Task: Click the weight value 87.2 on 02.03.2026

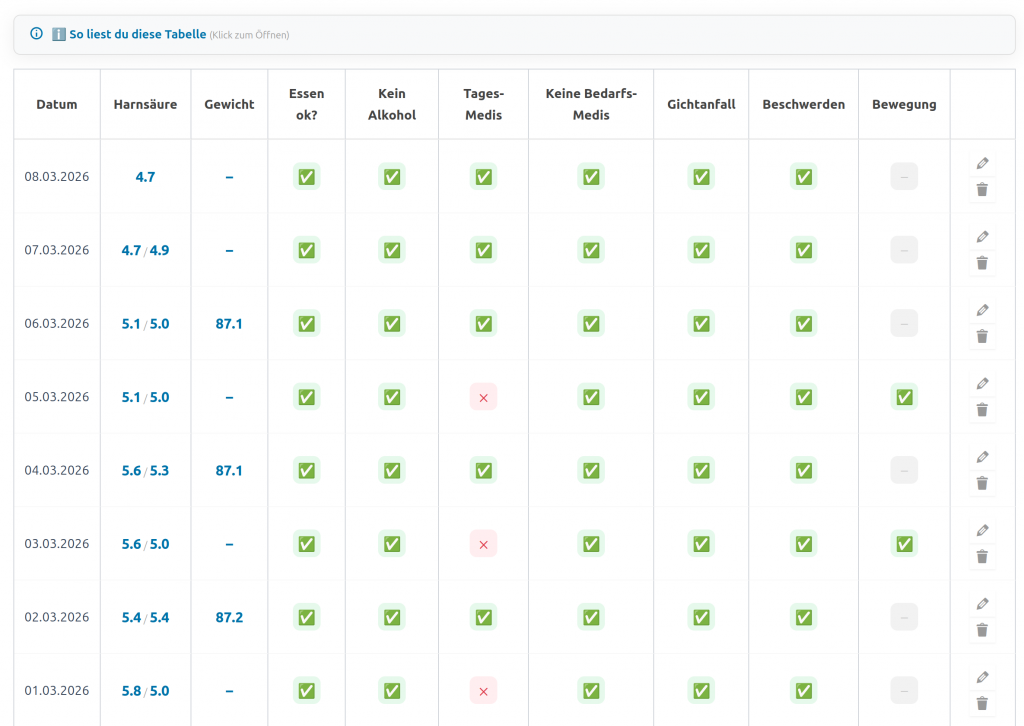Action: (229, 618)
